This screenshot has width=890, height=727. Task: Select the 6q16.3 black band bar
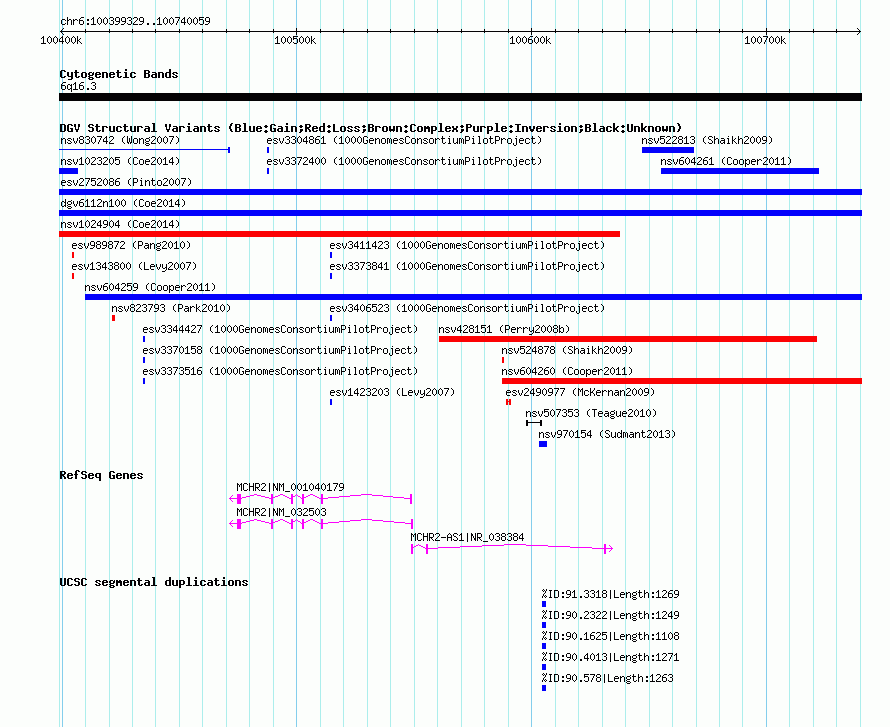click(460, 97)
